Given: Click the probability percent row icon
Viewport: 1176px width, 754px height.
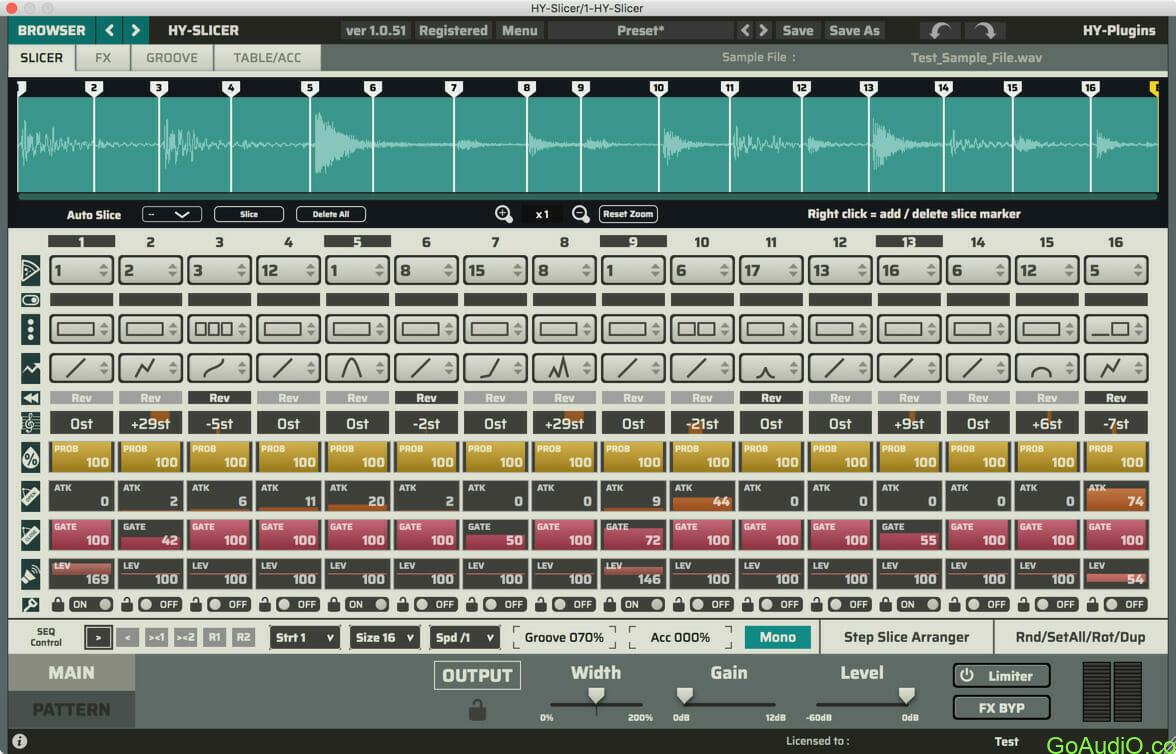Looking at the screenshot, I should click(31, 457).
